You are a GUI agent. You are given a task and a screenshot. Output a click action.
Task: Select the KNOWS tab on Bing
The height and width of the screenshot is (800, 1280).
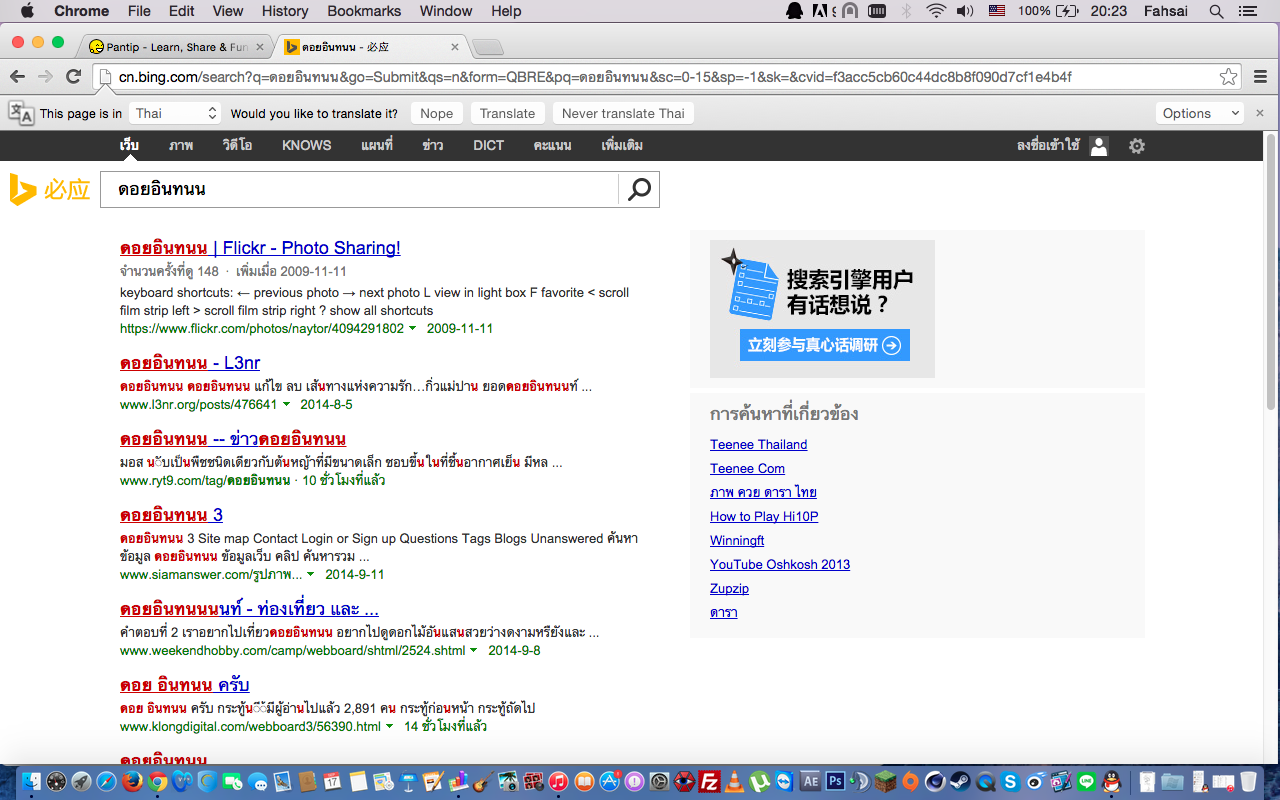(x=306, y=145)
